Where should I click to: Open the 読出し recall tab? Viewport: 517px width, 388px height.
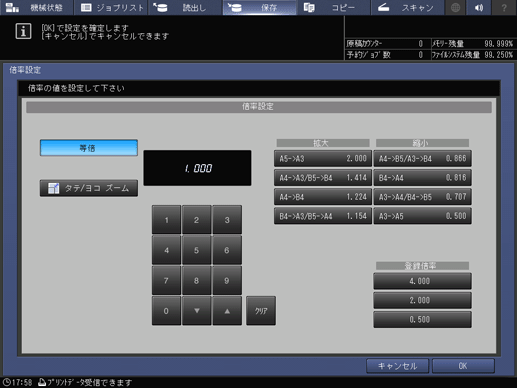tap(185, 7)
